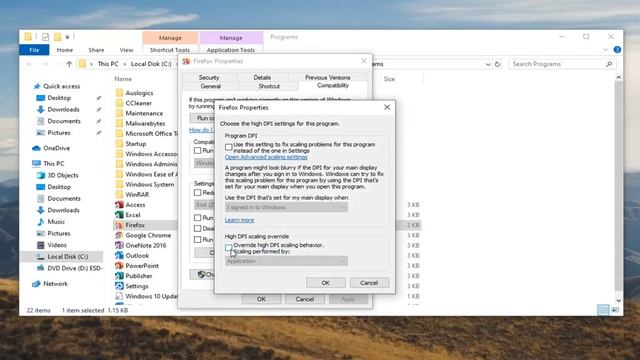The width and height of the screenshot is (640, 360).
Task: Expand the address bar history dropdown
Action: coord(488,64)
